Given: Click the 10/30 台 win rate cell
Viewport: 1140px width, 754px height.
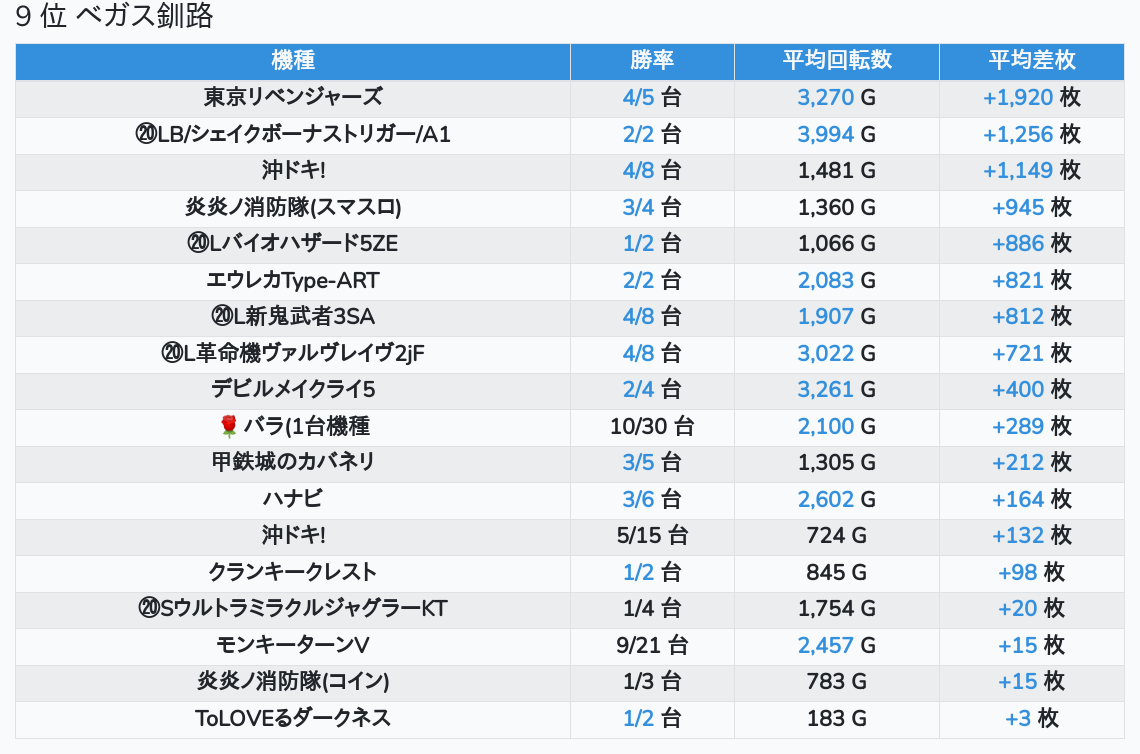Looking at the screenshot, I should click(x=652, y=427).
